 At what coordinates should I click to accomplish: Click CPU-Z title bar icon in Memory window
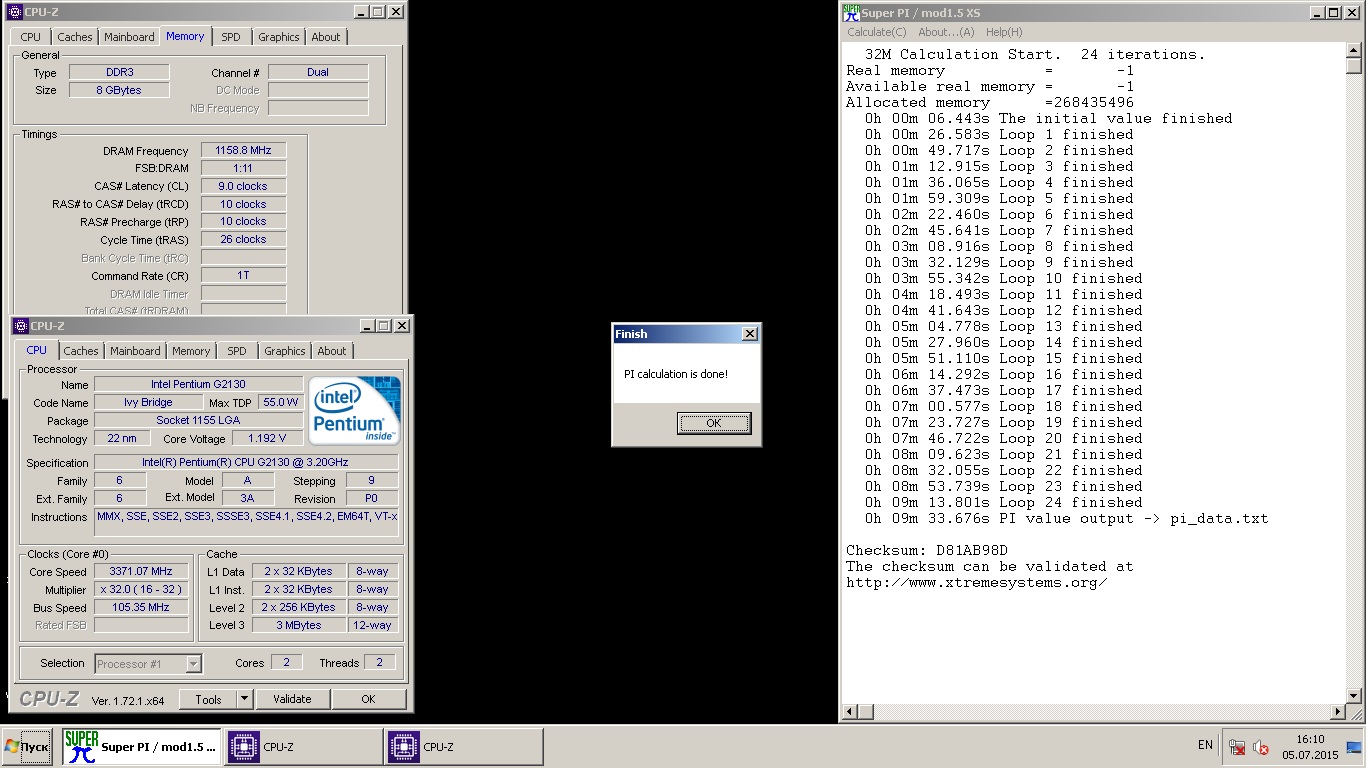tap(14, 12)
